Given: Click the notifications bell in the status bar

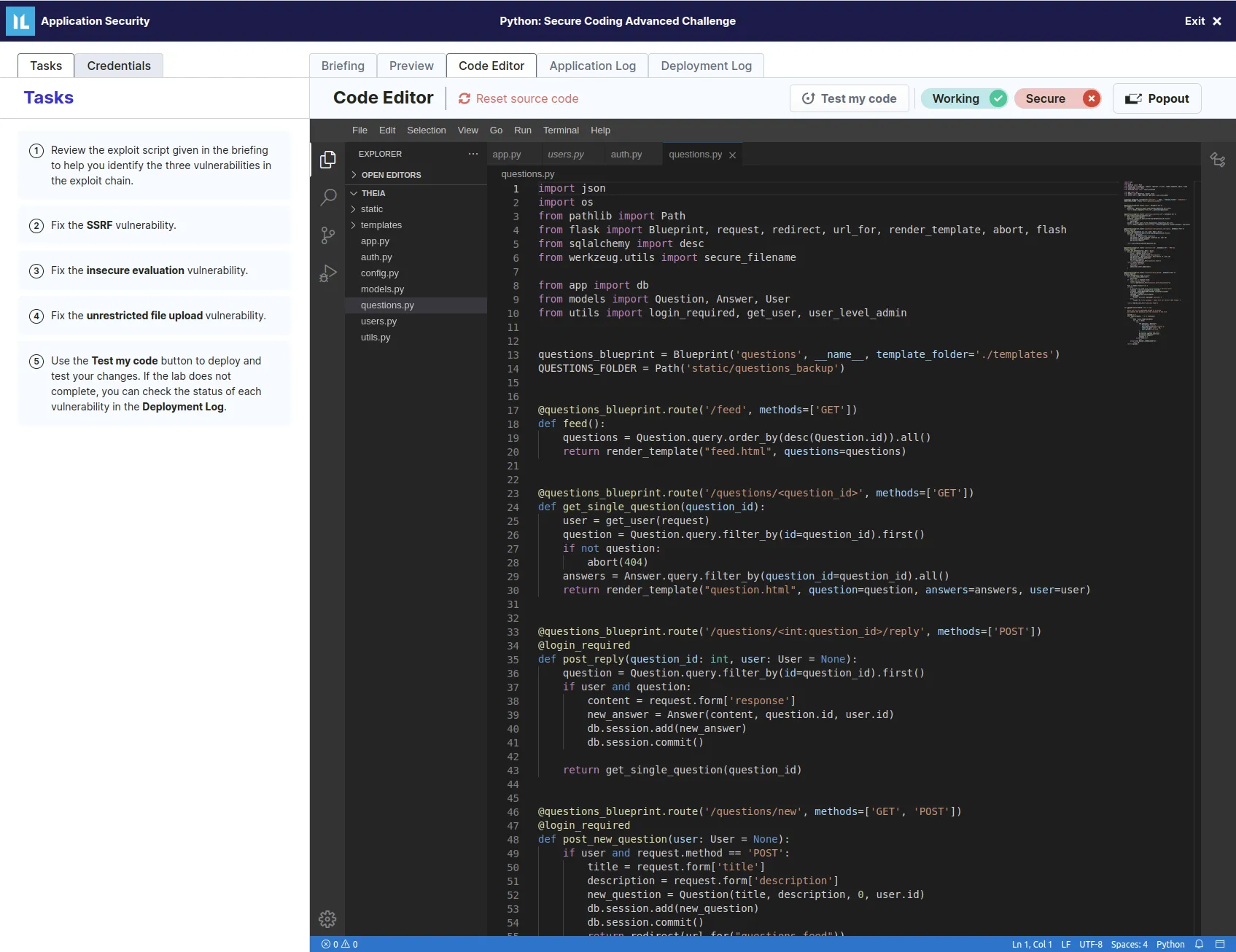Looking at the screenshot, I should pos(1199,945).
